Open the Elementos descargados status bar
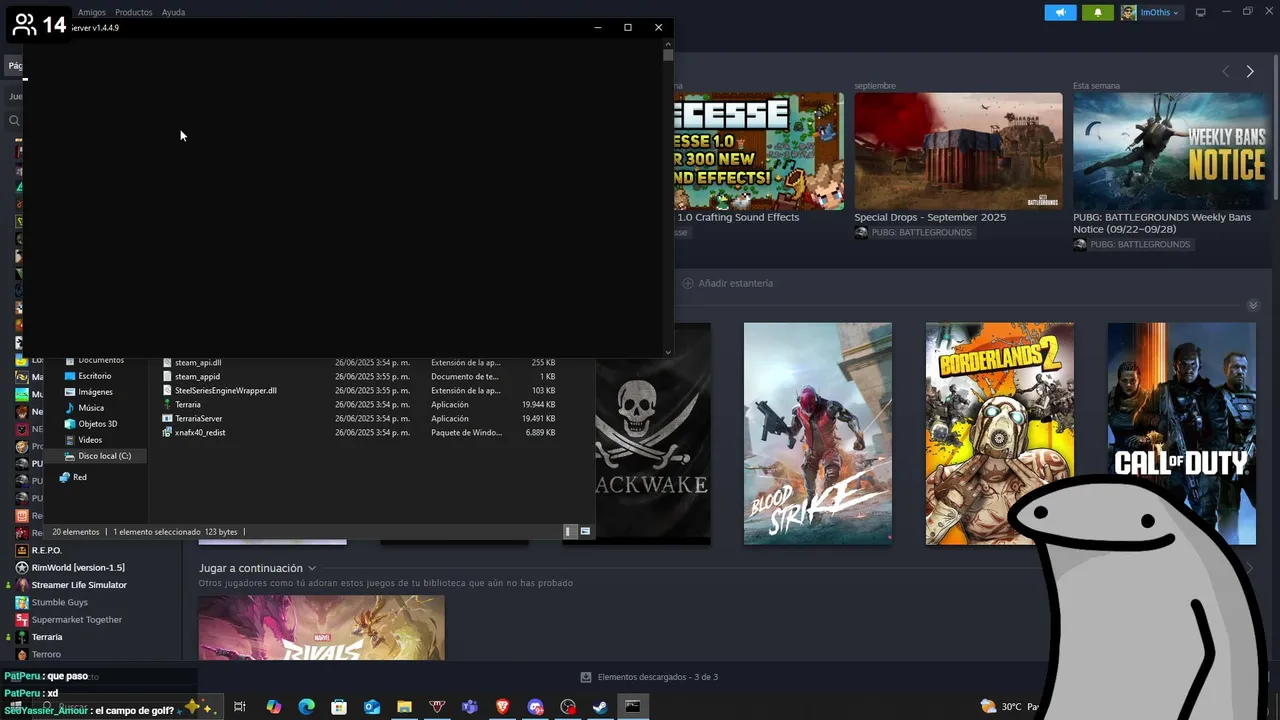 [649, 677]
